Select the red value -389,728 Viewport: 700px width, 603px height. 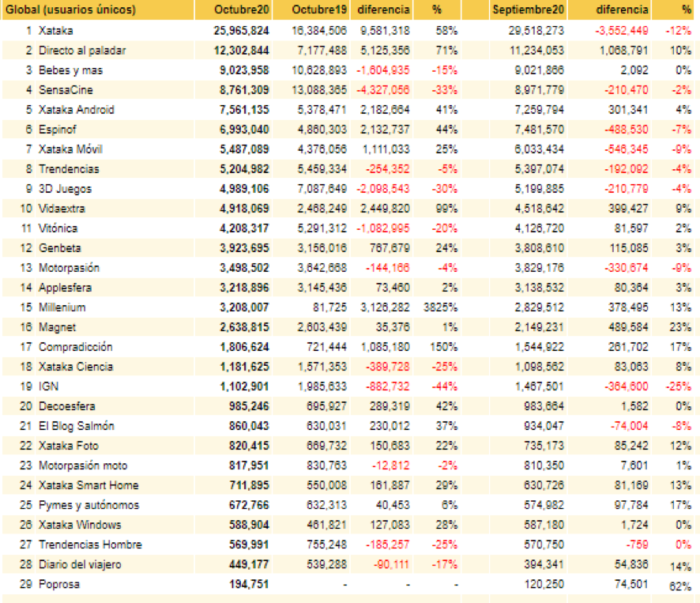tap(388, 366)
